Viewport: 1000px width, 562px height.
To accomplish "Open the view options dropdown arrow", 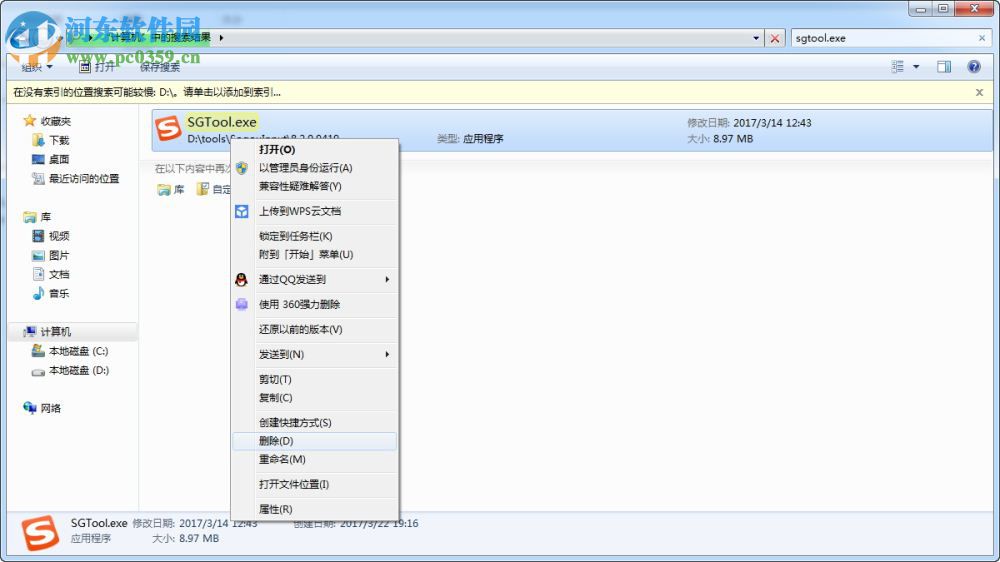I will tap(916, 66).
